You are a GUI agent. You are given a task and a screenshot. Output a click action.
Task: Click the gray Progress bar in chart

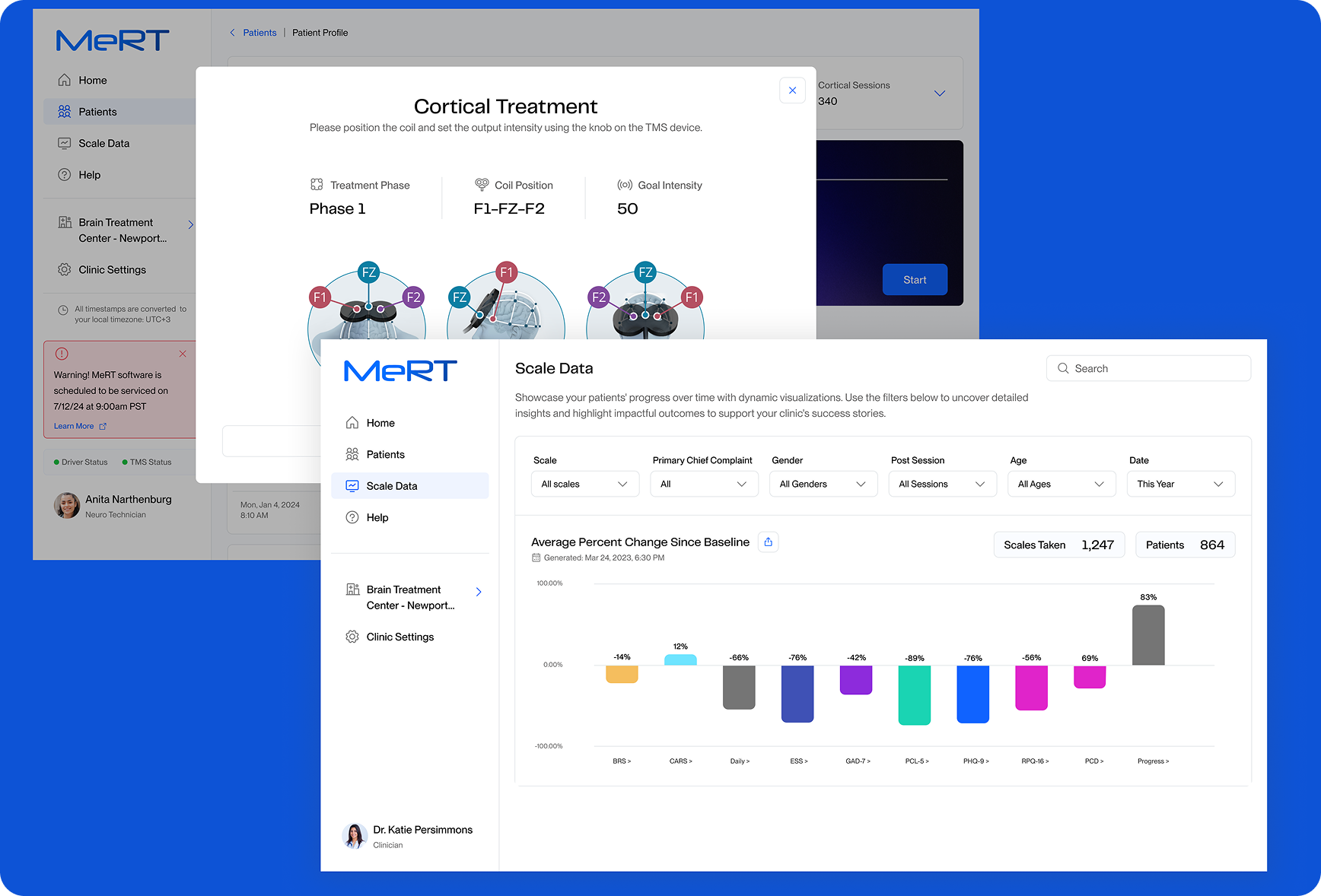point(1148,635)
